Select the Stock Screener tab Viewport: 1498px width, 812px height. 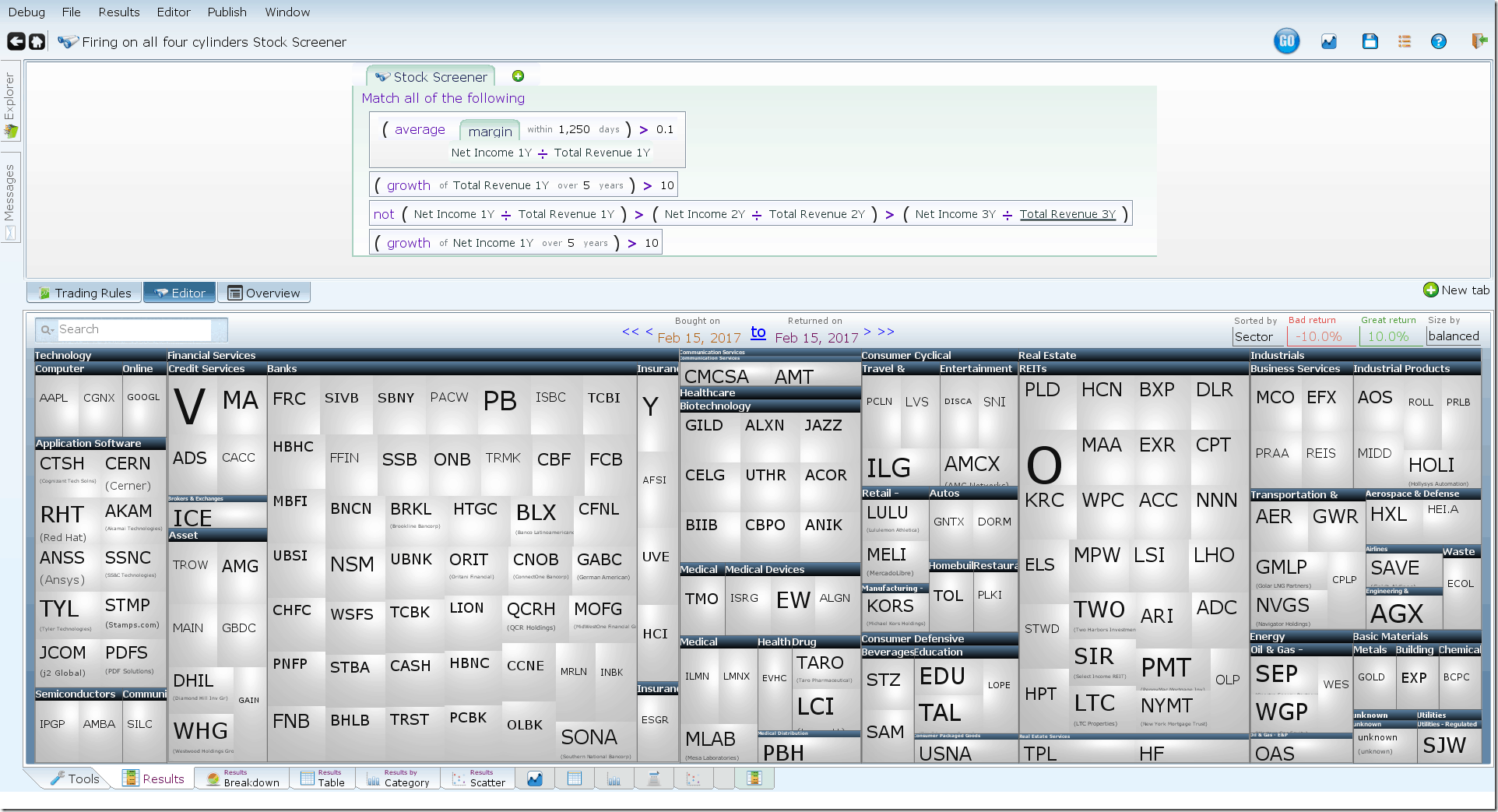[431, 76]
